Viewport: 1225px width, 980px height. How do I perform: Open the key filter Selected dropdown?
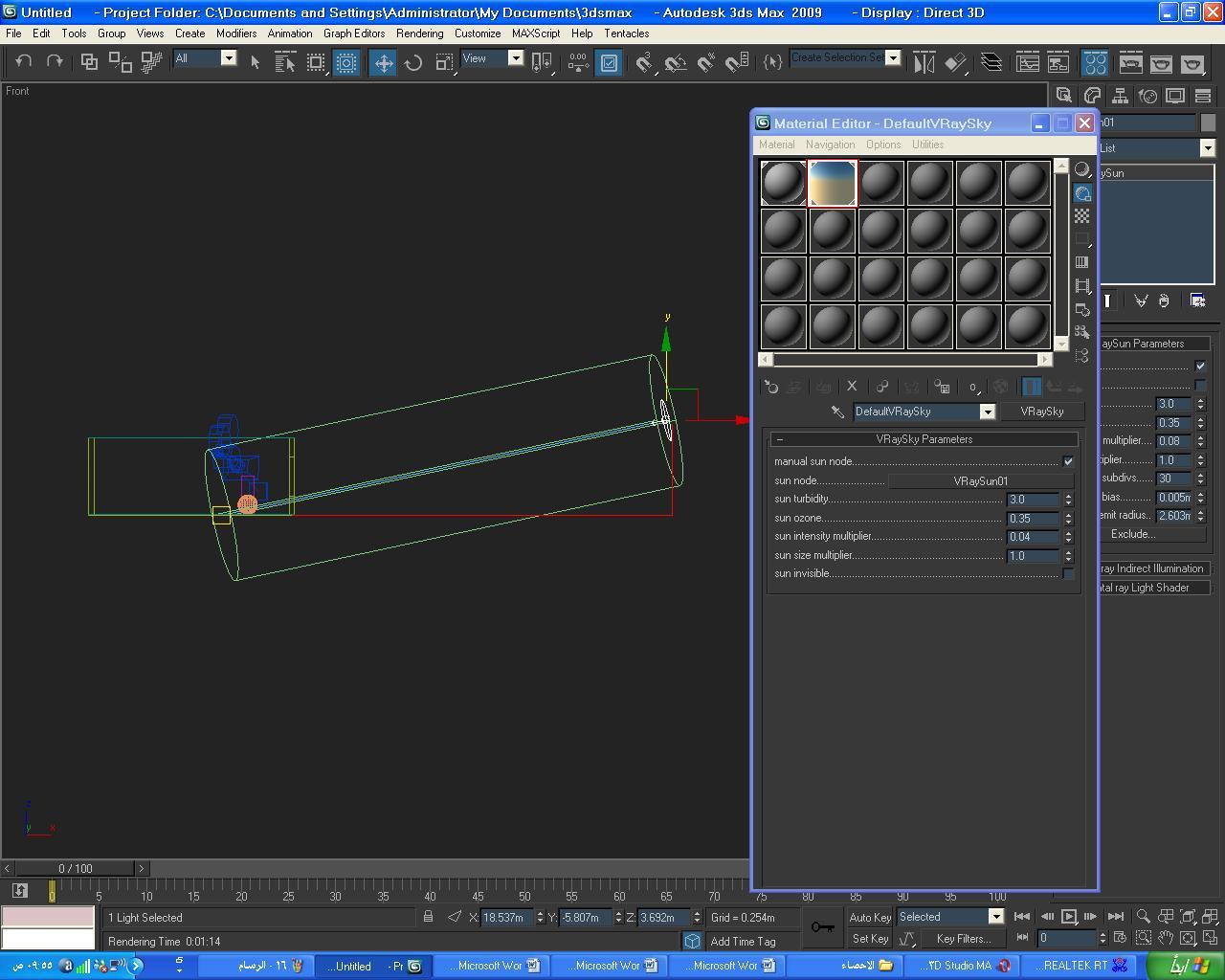(995, 917)
